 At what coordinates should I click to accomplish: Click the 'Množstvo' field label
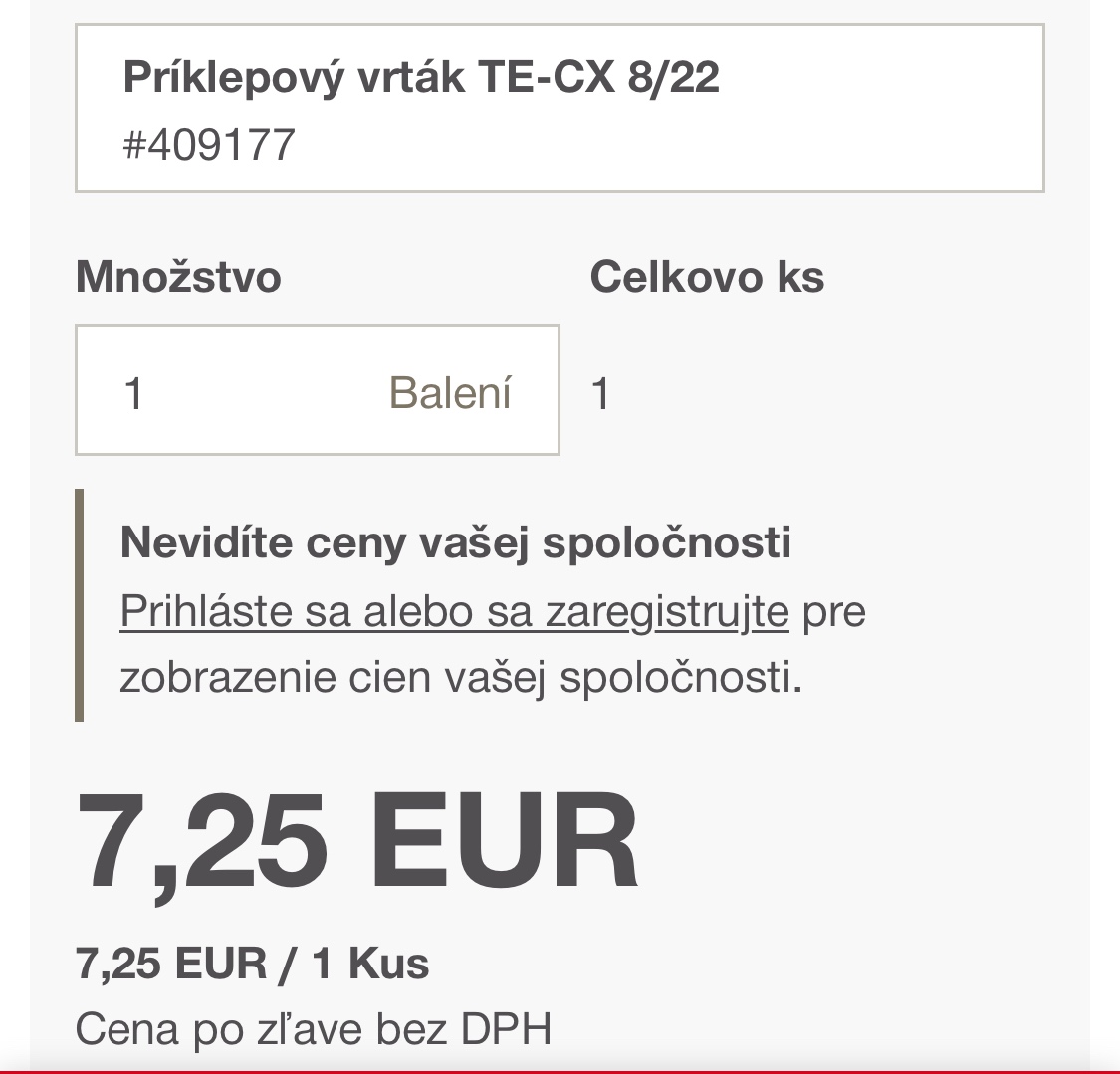(x=178, y=277)
